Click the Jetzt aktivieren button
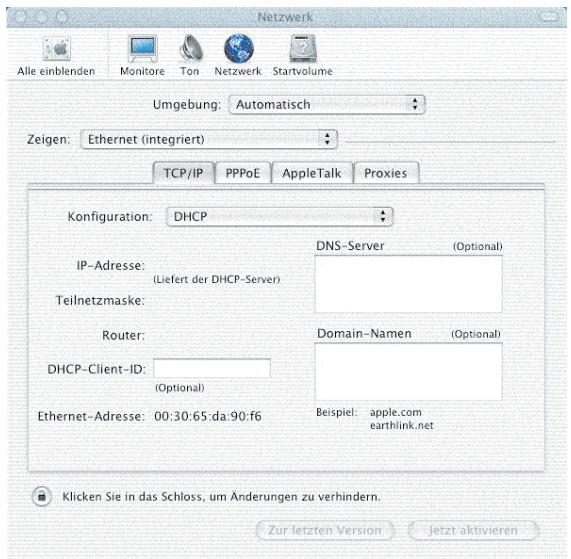 (x=473, y=530)
